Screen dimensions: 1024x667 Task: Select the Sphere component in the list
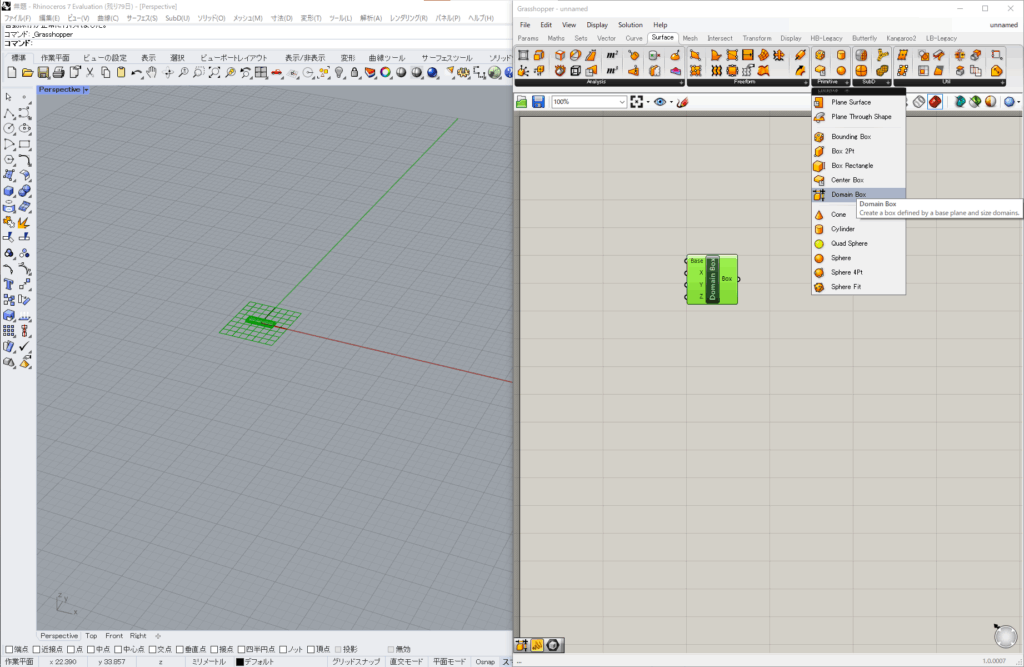point(843,258)
